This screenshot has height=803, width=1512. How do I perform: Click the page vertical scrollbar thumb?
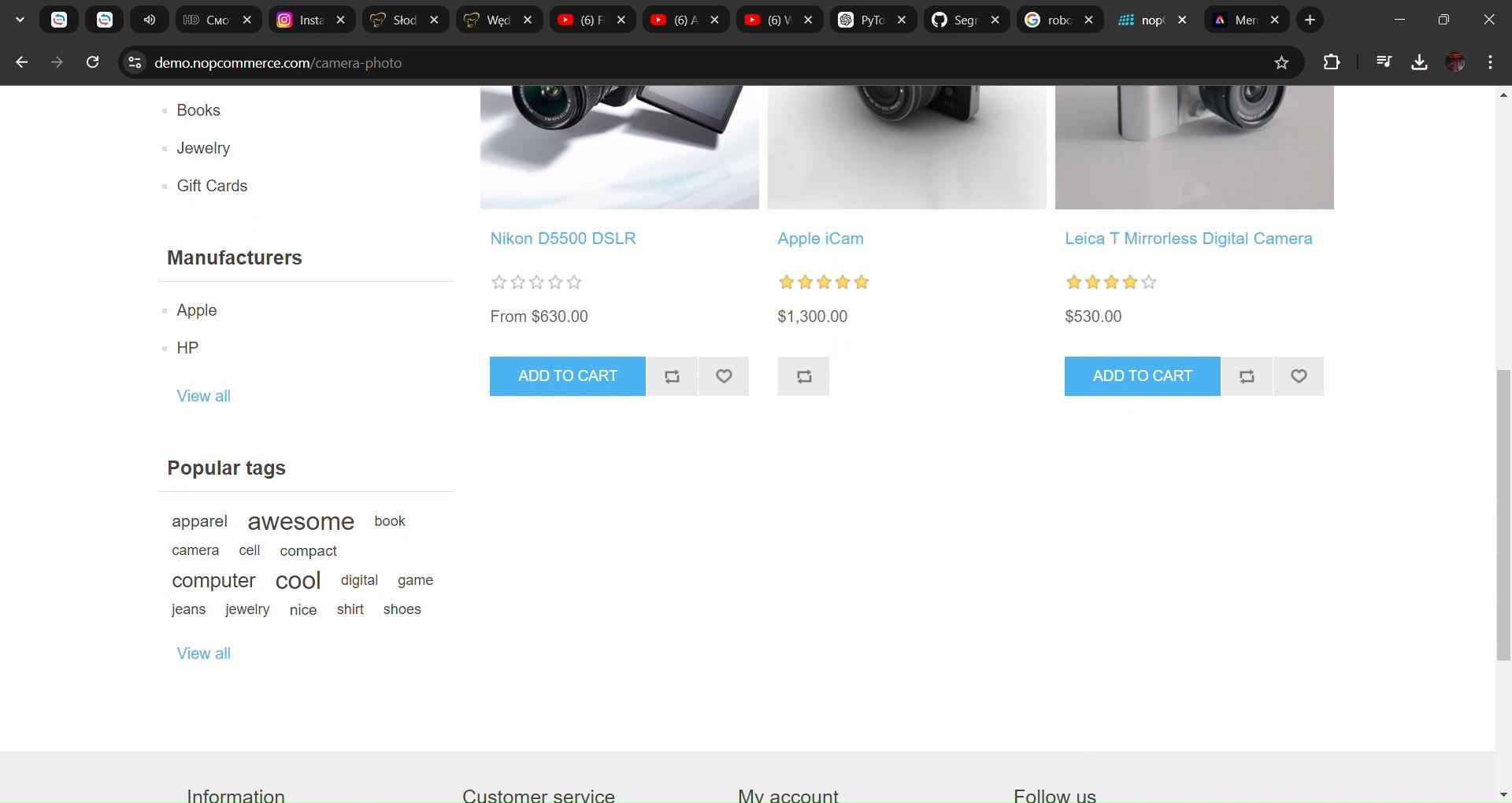(1503, 515)
